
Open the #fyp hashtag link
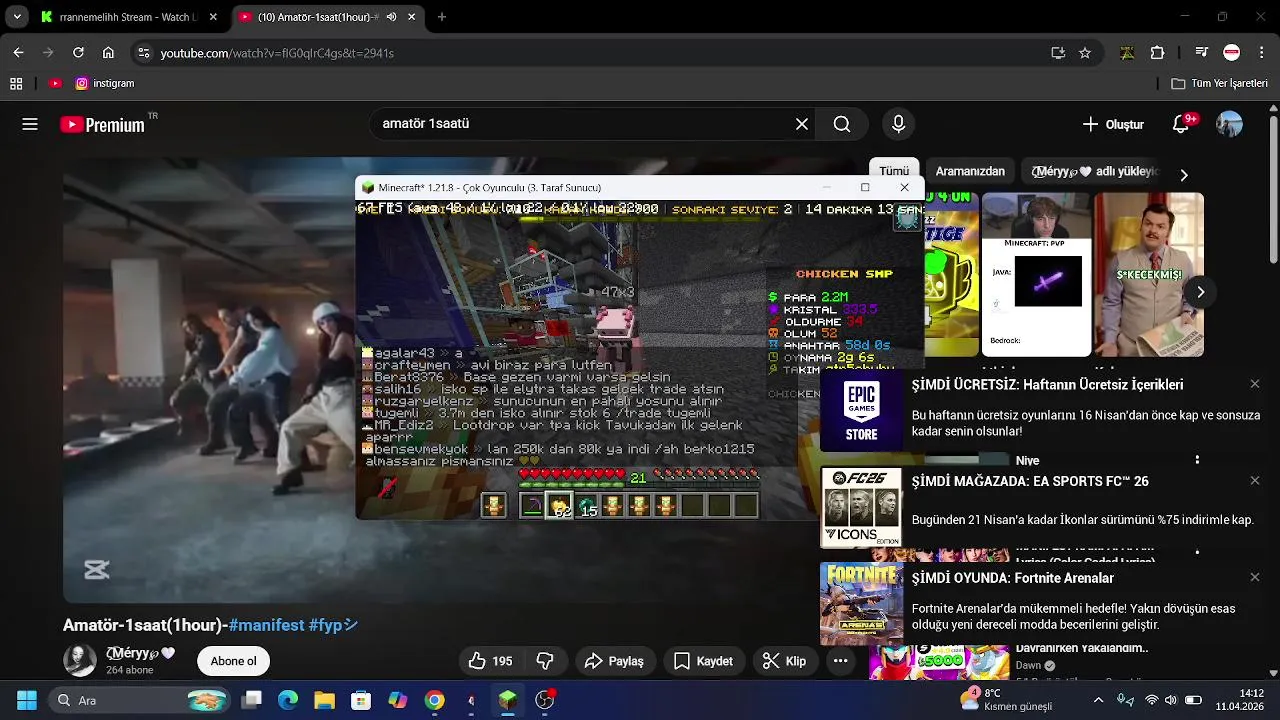333,625
